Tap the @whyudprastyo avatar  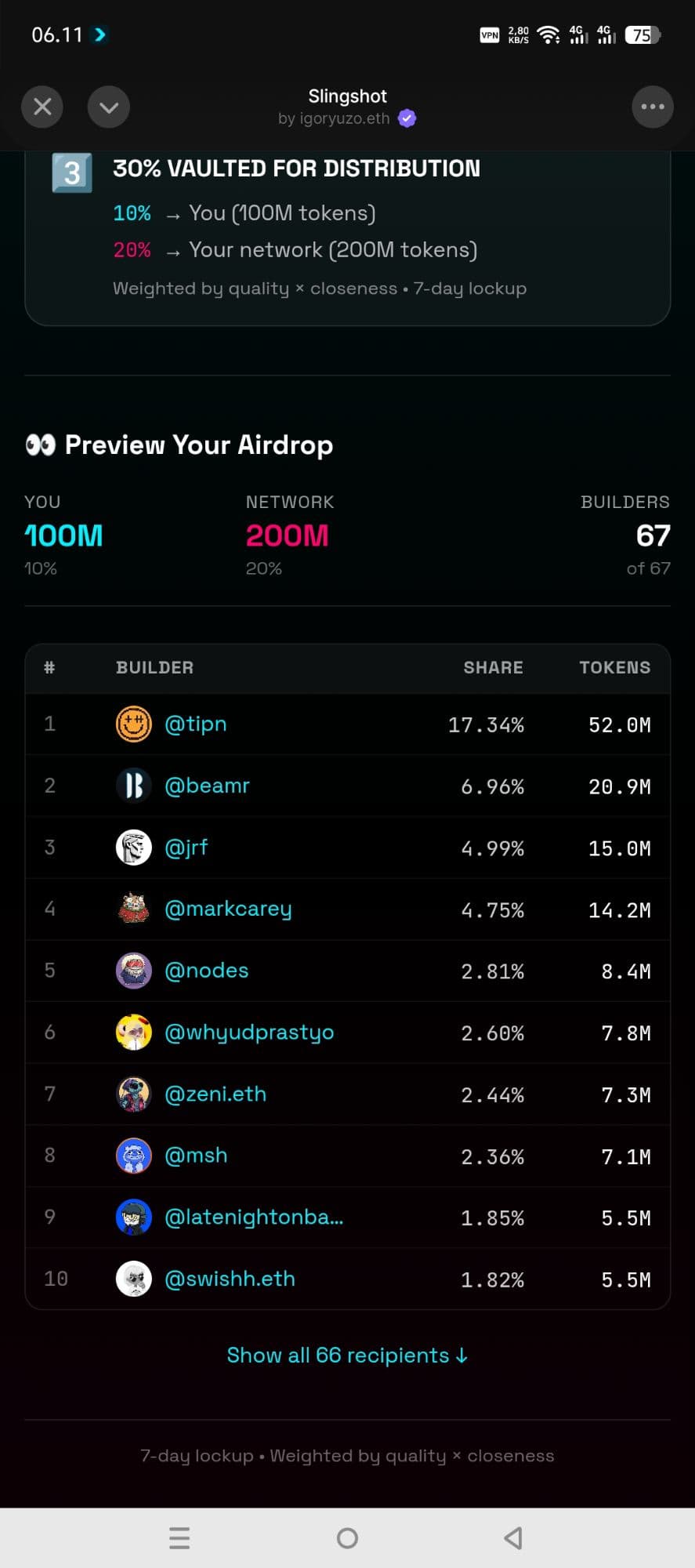pos(133,1033)
